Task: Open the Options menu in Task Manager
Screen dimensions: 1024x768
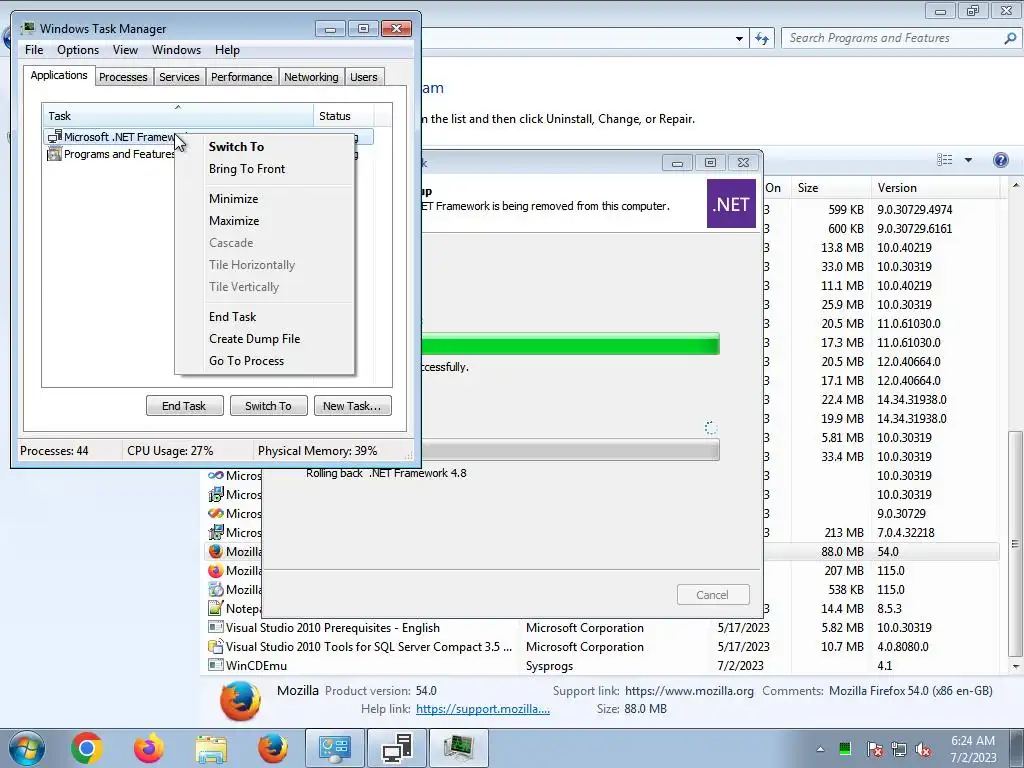Action: [x=78, y=50]
